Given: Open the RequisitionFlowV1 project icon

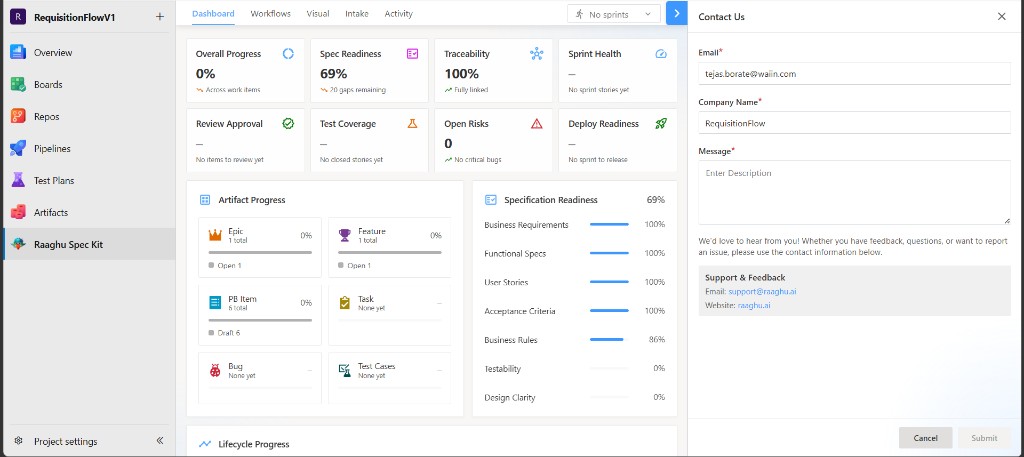Looking at the screenshot, I should (x=18, y=17).
